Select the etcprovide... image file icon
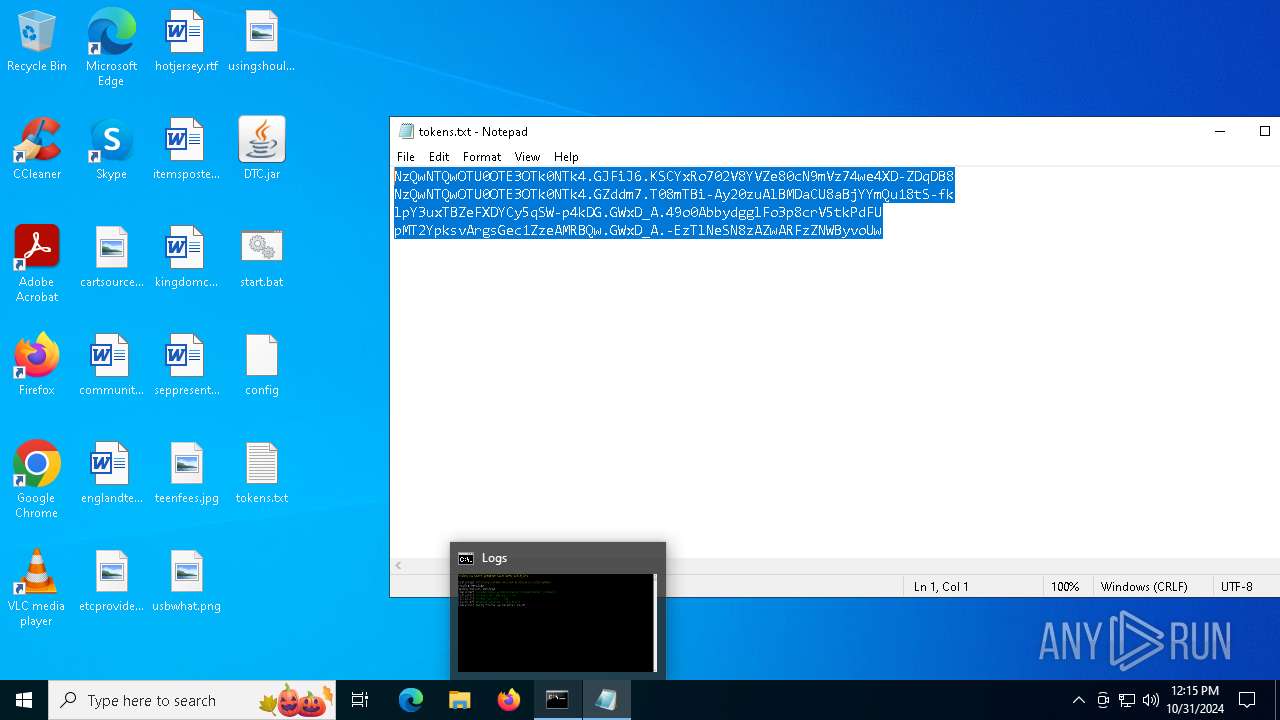 click(x=111, y=581)
